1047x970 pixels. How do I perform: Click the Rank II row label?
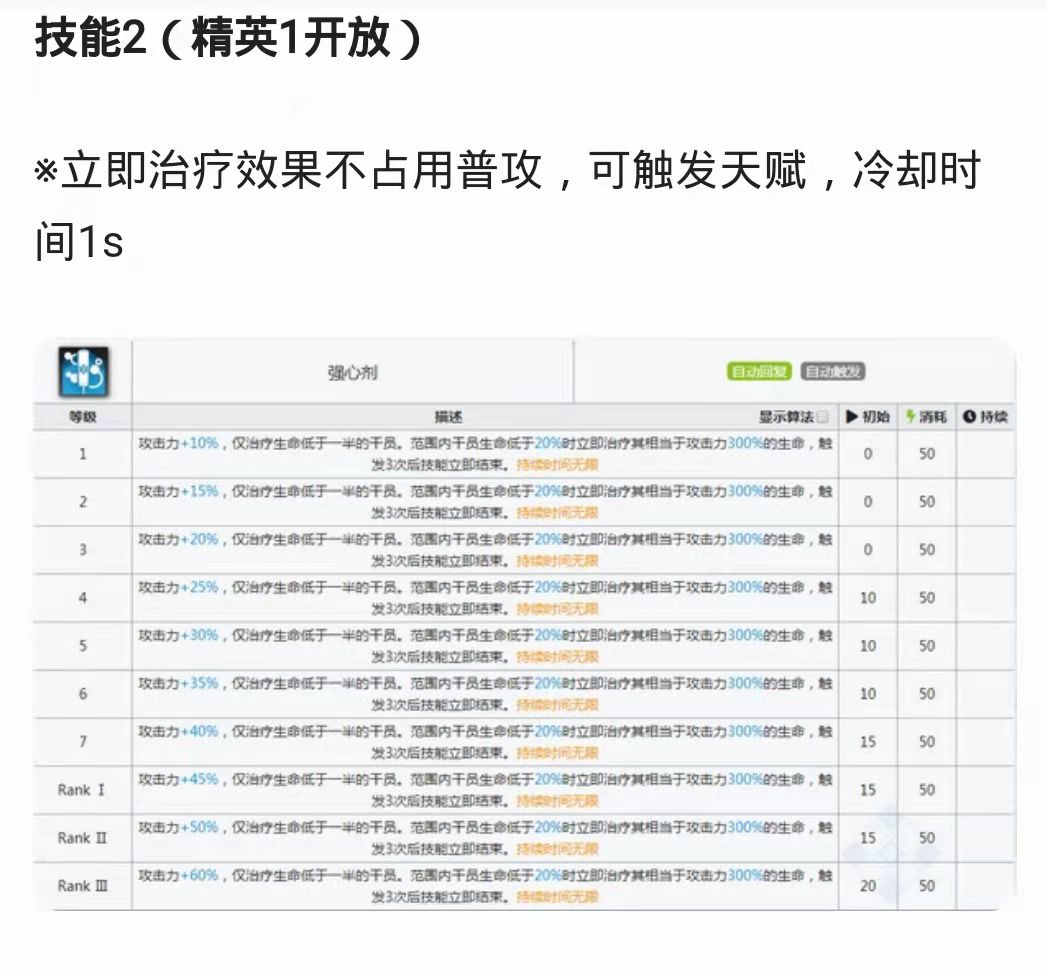point(82,838)
